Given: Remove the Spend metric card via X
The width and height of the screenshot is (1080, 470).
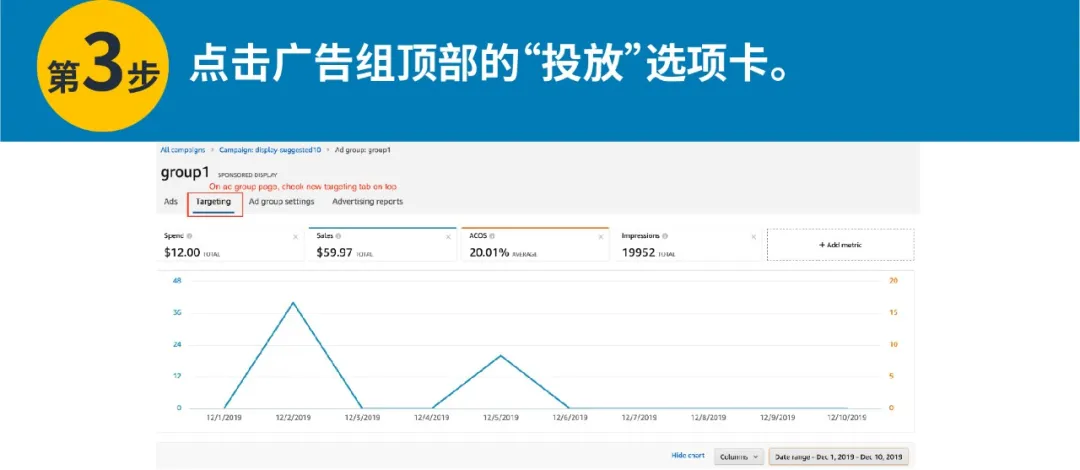Looking at the screenshot, I should (295, 237).
